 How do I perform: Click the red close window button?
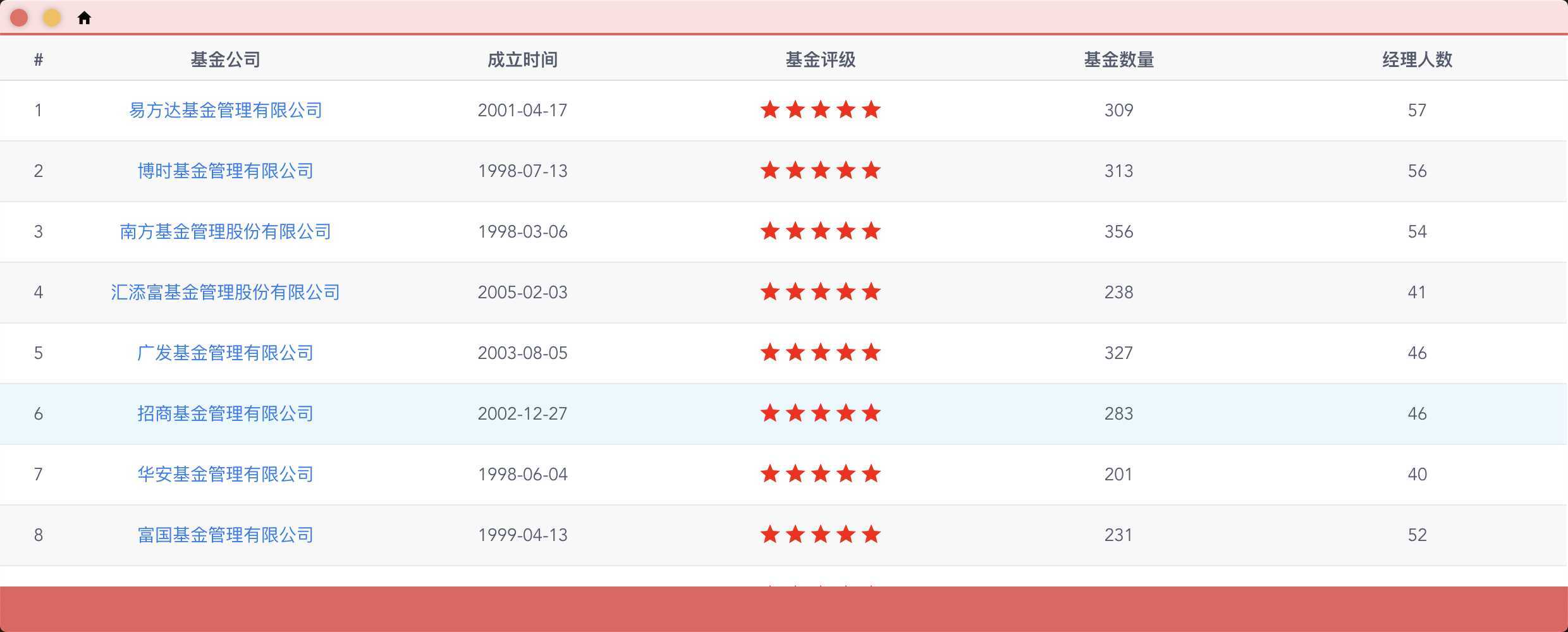[19, 18]
